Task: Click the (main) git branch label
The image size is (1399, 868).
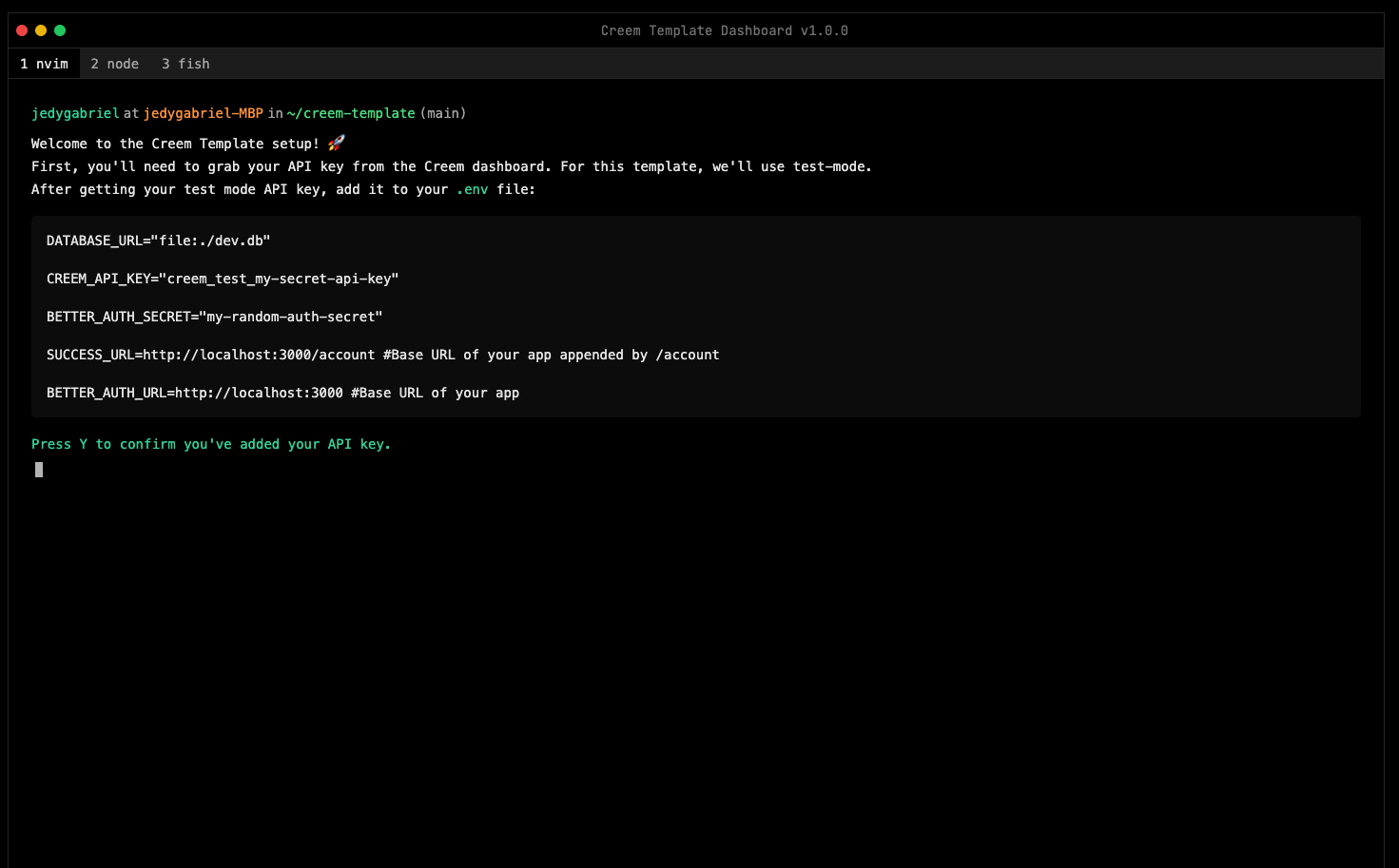Action: click(x=443, y=113)
